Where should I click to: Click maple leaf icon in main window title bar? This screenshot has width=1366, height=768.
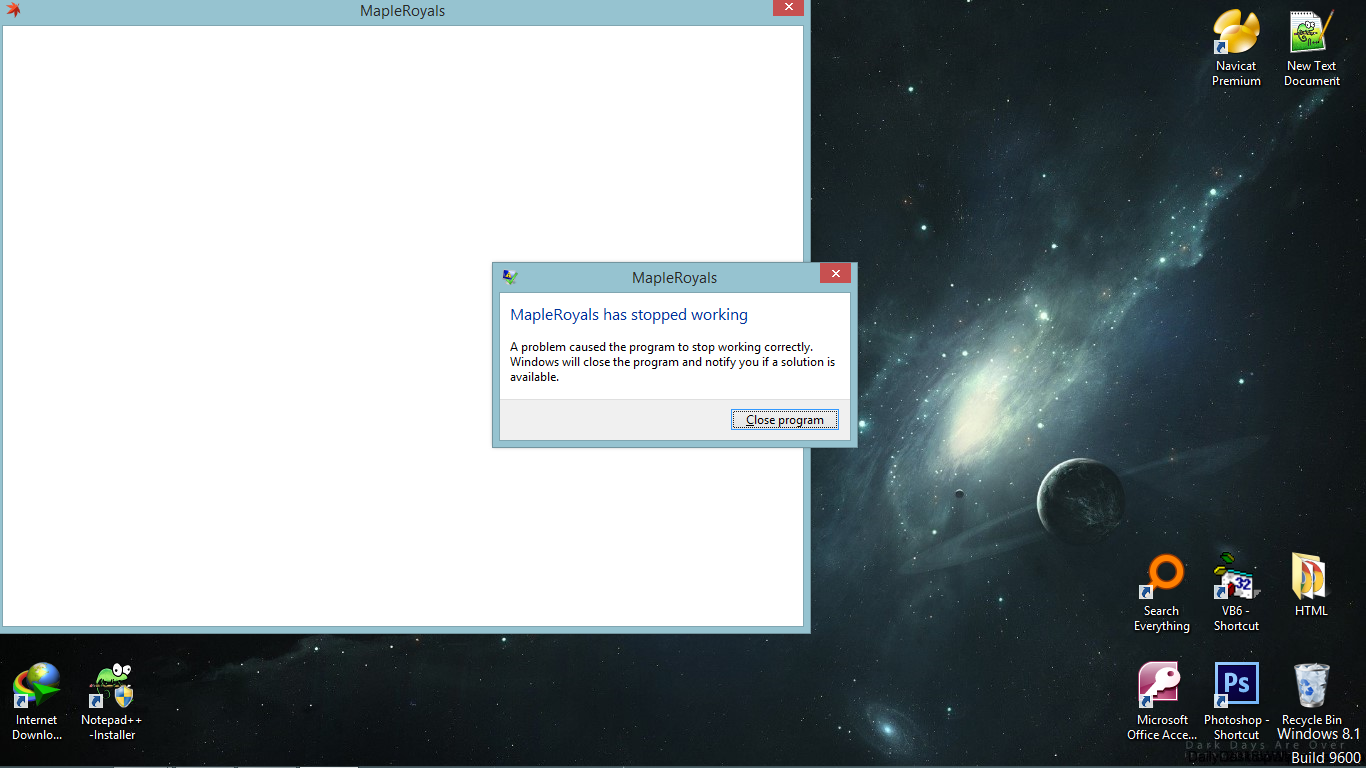(13, 10)
